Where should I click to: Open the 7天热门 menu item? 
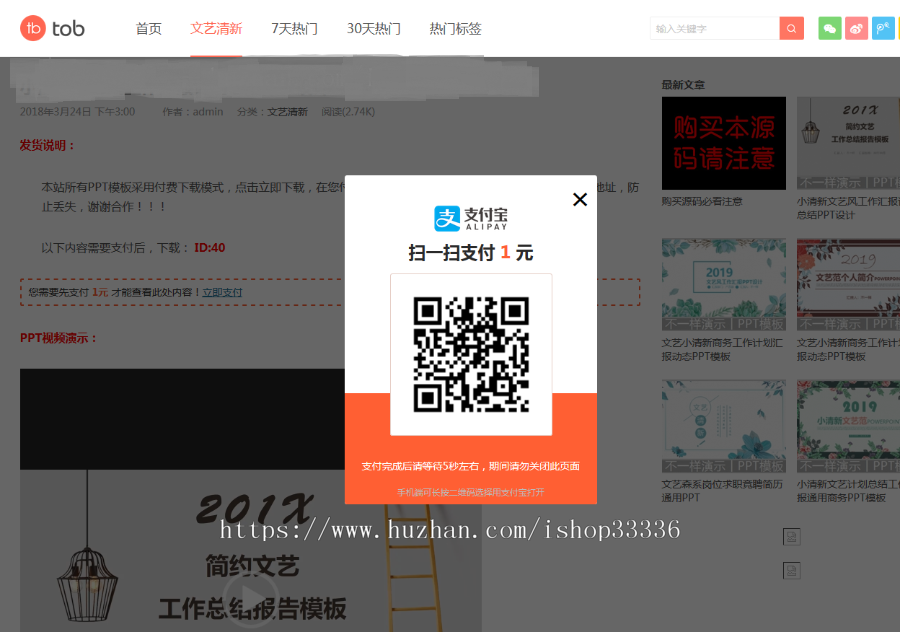coord(294,29)
